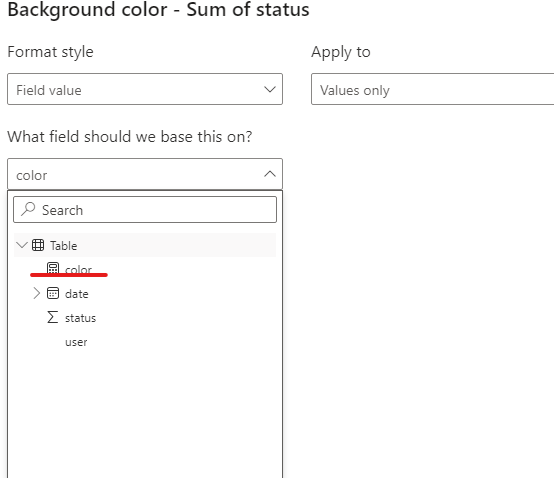This screenshot has height=478, width=554.
Task: Click the Search field in field list
Action: click(x=145, y=210)
